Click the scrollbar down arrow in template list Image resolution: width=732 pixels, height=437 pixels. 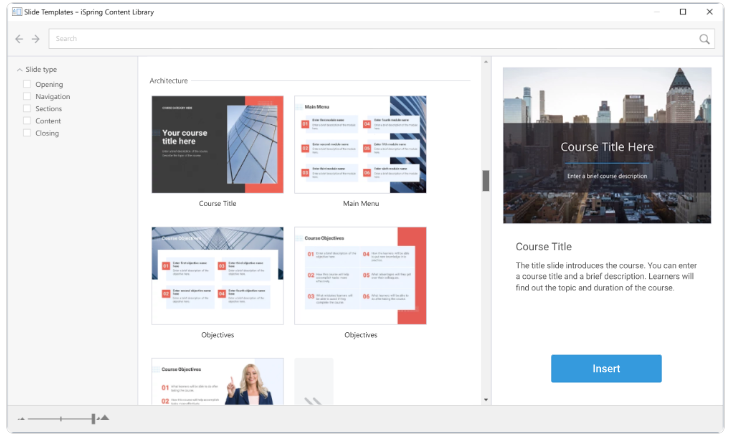point(486,400)
